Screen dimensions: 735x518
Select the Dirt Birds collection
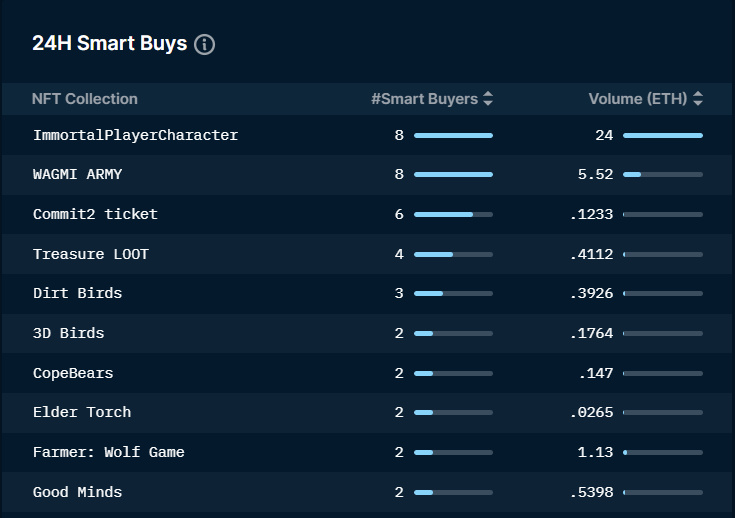pos(77,294)
